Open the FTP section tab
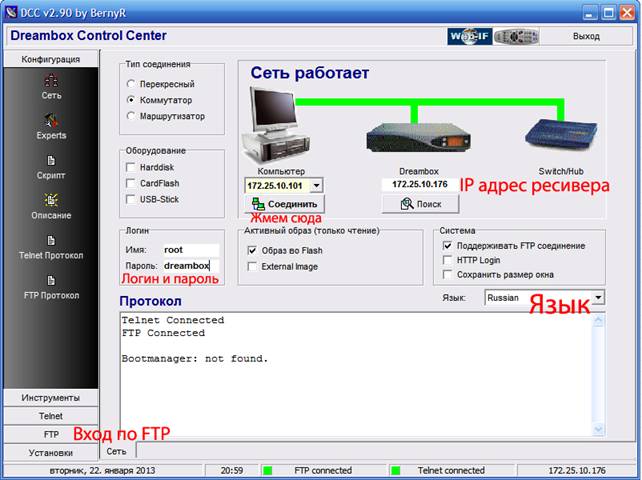 (x=51, y=434)
